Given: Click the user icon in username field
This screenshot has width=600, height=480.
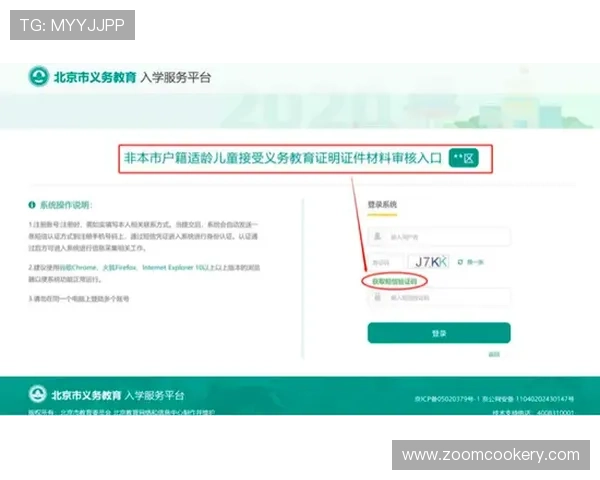Looking at the screenshot, I should [x=377, y=236].
